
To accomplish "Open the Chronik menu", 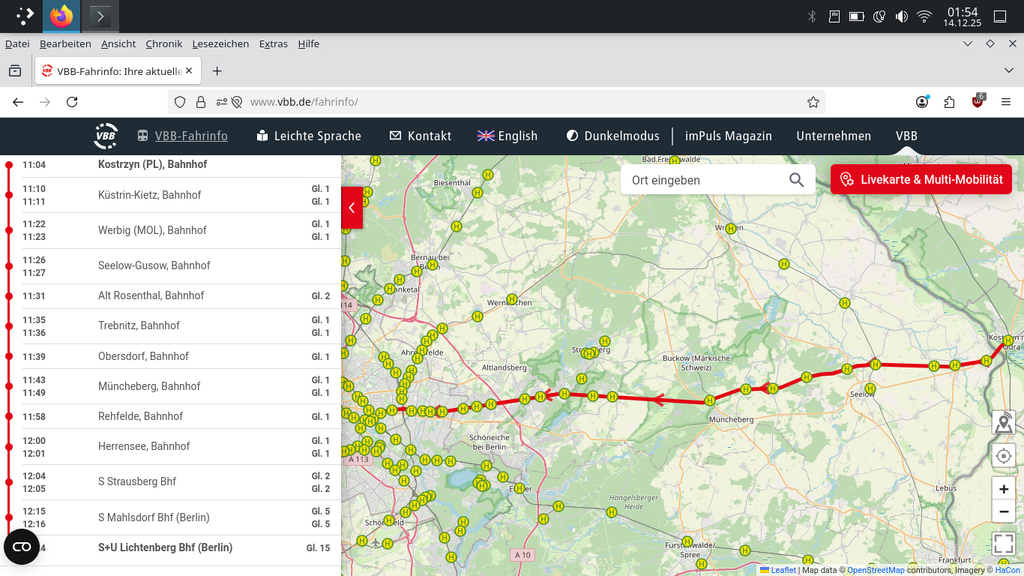I will [164, 44].
